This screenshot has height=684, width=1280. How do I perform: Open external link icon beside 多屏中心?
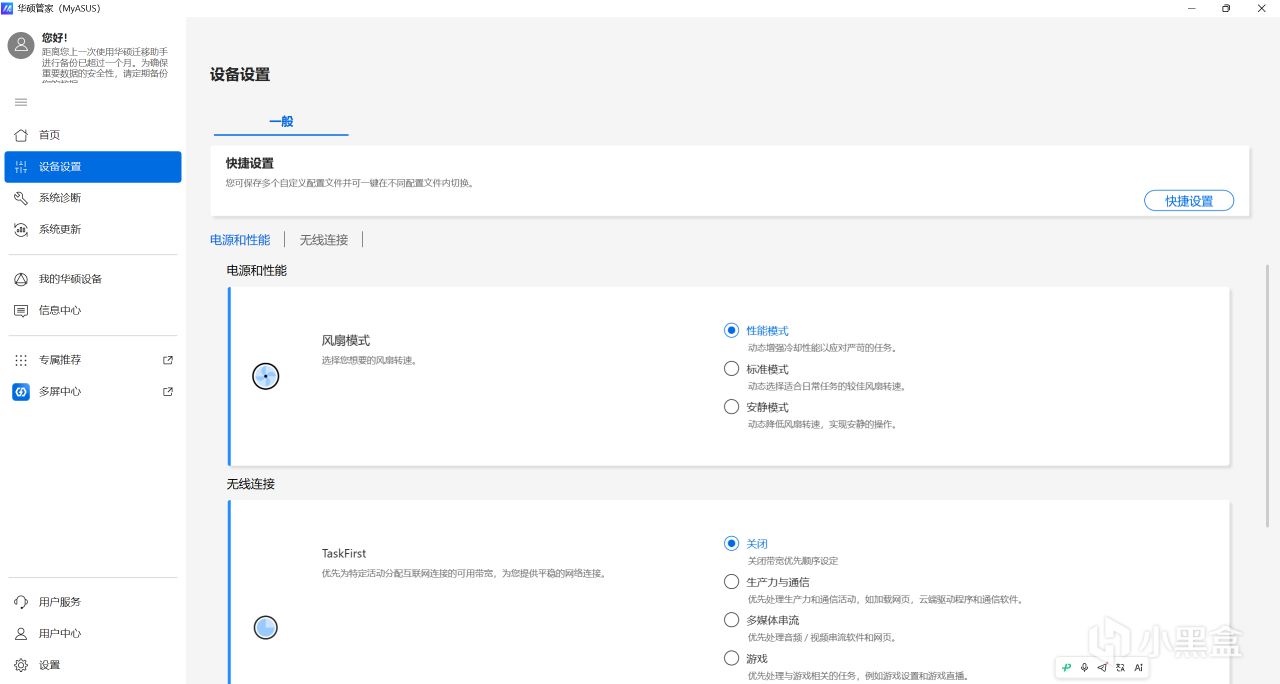click(x=168, y=392)
